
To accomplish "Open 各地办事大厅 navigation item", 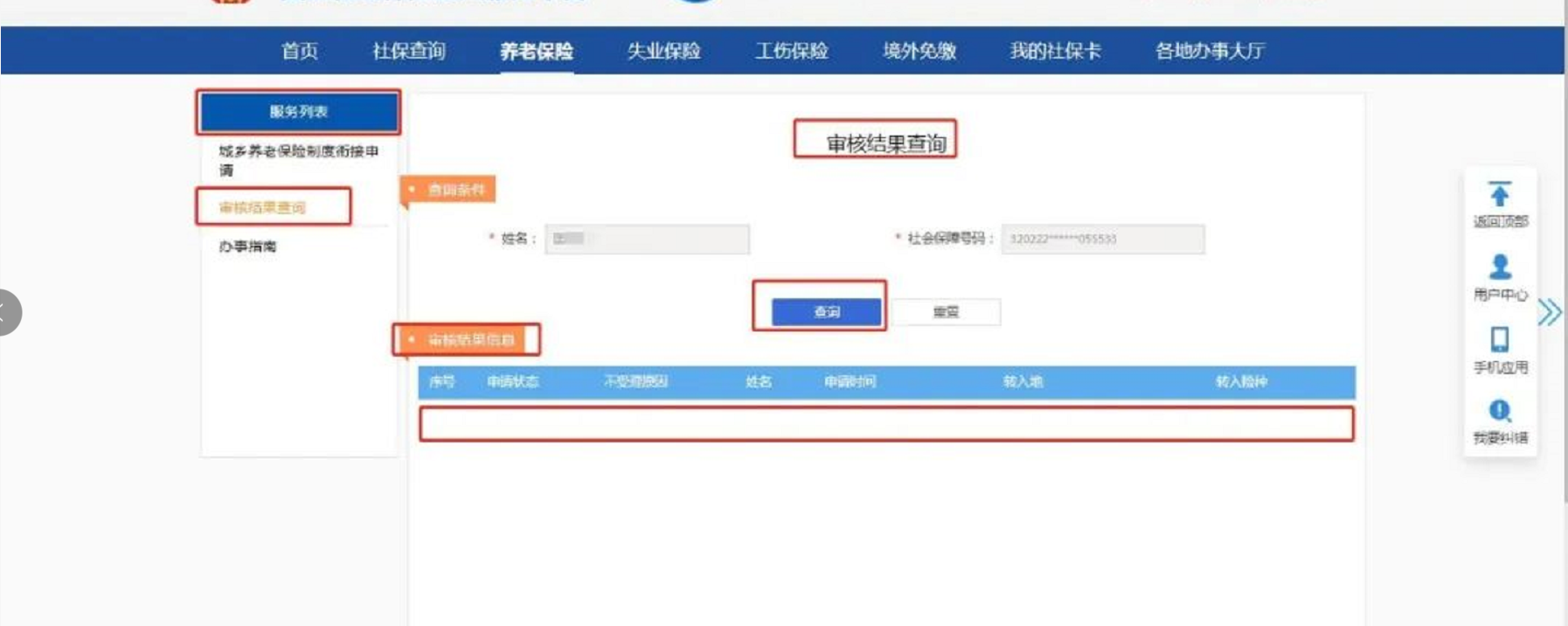I will (x=1210, y=51).
